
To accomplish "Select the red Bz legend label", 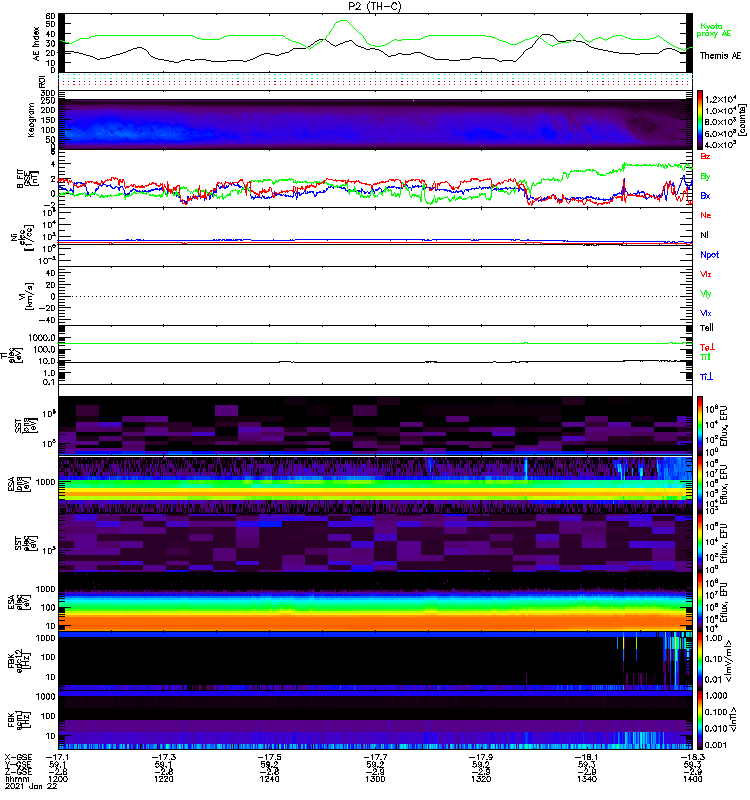I will point(705,156).
